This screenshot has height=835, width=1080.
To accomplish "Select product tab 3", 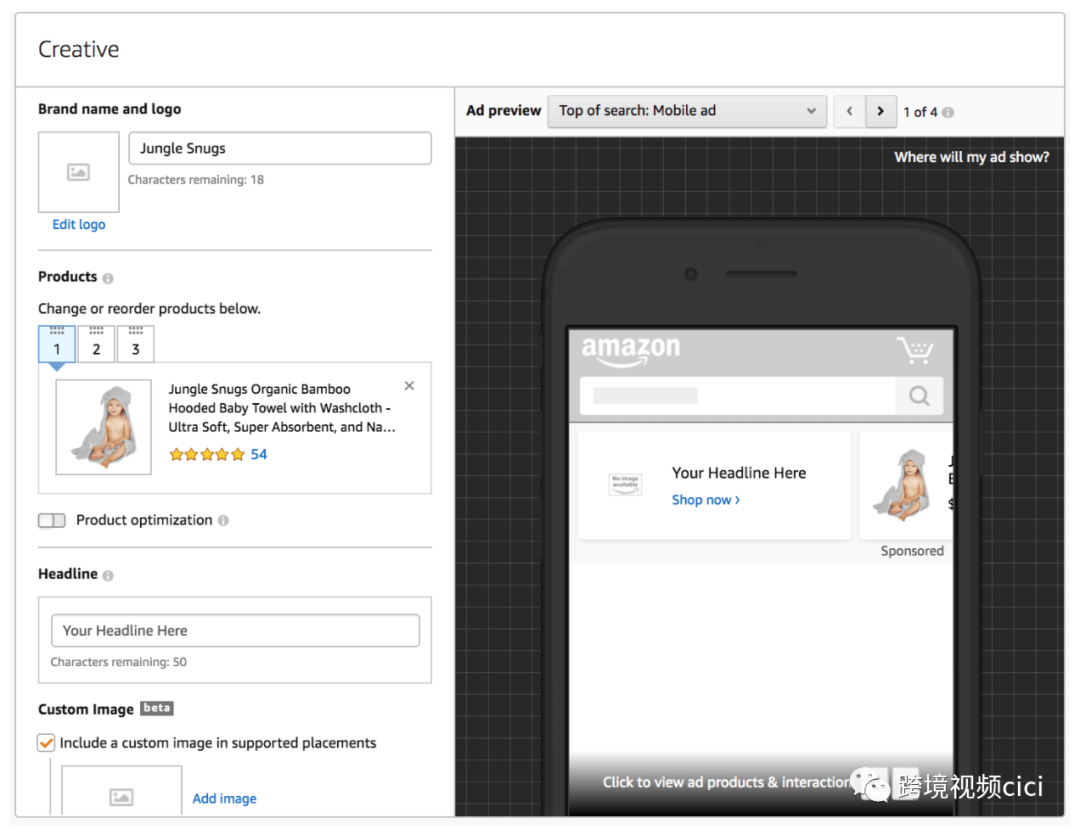I will (136, 345).
